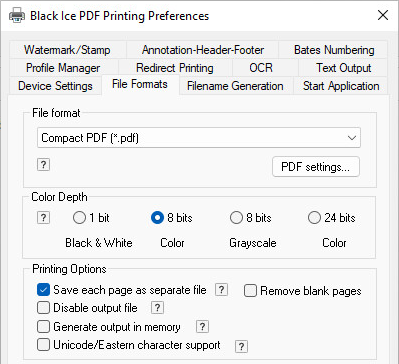Screen dimensions: 399x364
Task: Open help for Save each page option
Action: (x=221, y=290)
